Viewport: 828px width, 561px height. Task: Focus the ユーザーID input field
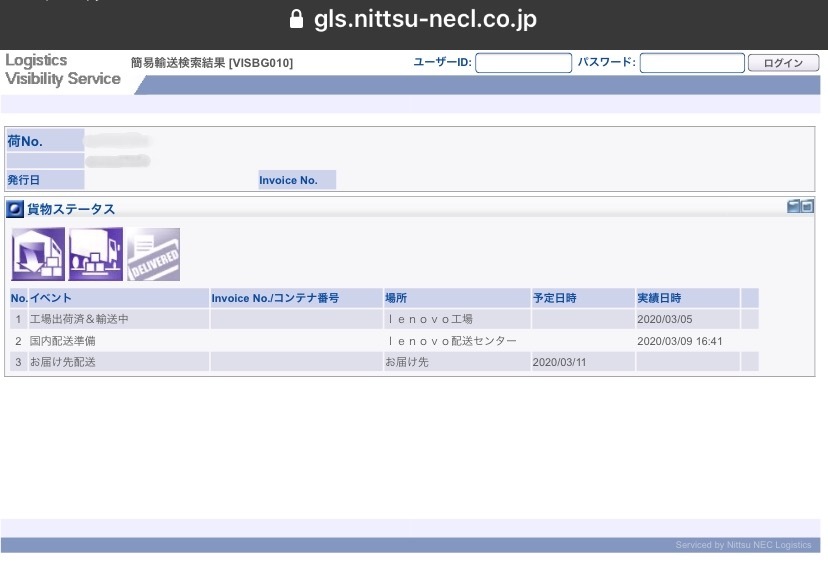[523, 63]
